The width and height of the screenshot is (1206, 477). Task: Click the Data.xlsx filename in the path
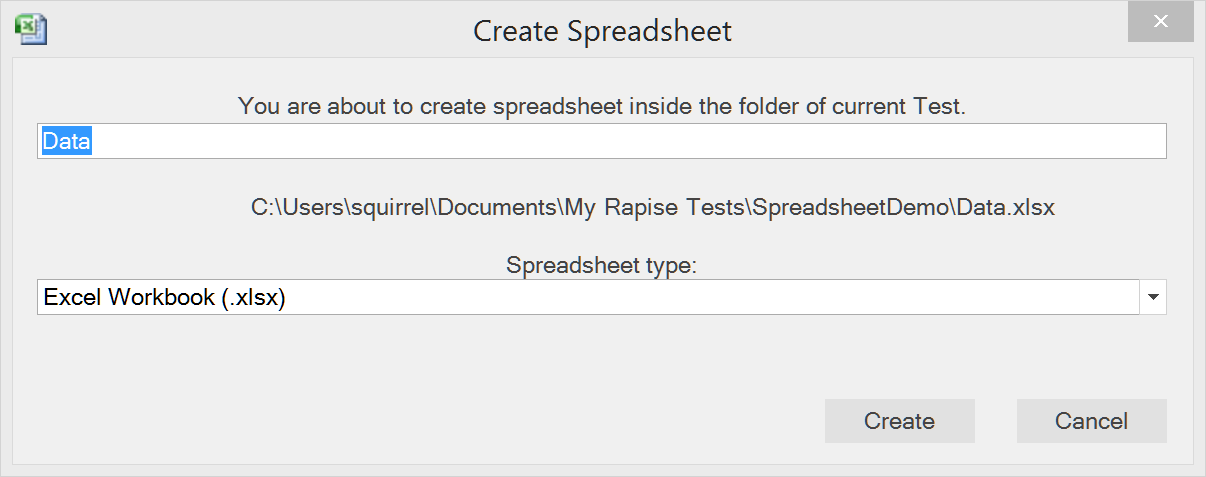[x=1005, y=208]
